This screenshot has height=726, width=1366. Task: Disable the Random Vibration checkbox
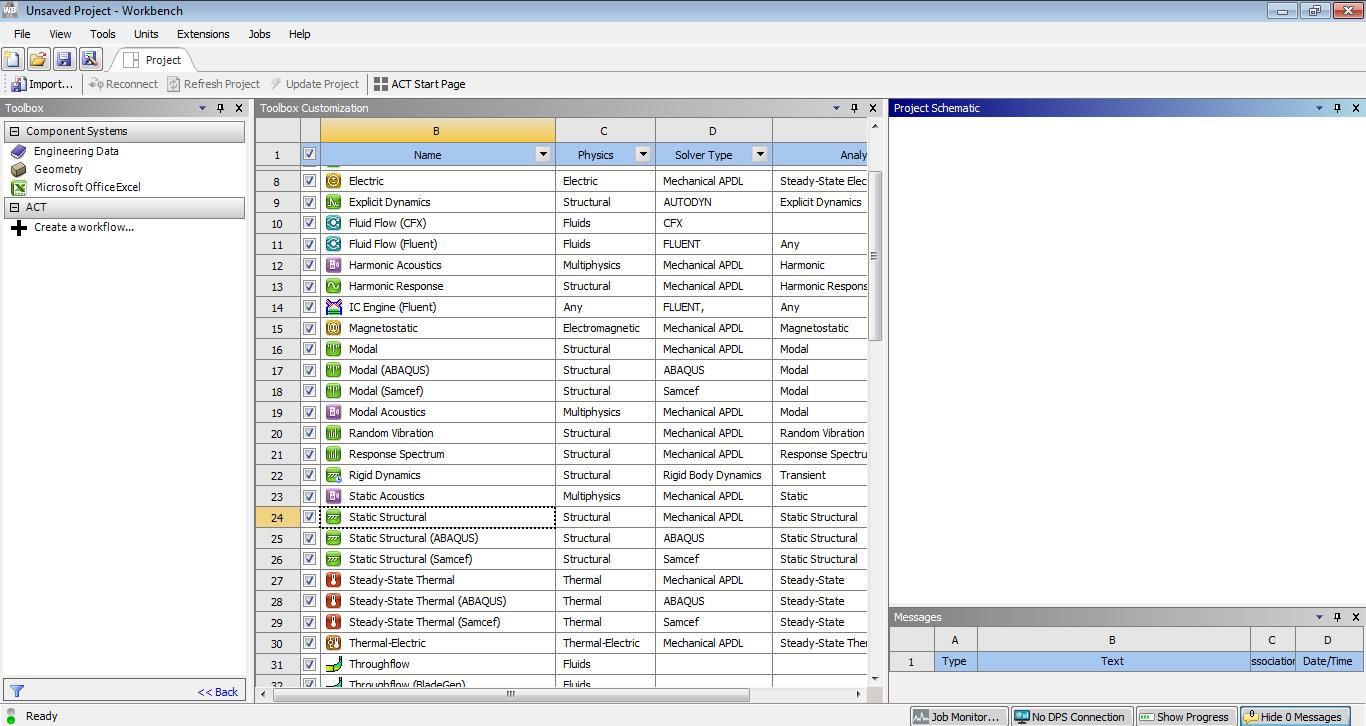point(309,433)
